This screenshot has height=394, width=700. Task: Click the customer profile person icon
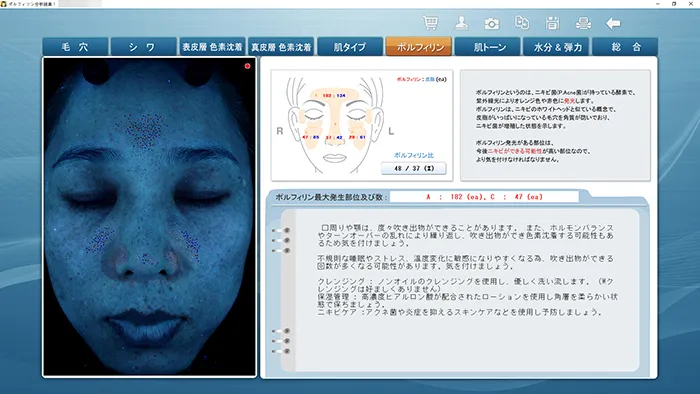pyautogui.click(x=461, y=23)
